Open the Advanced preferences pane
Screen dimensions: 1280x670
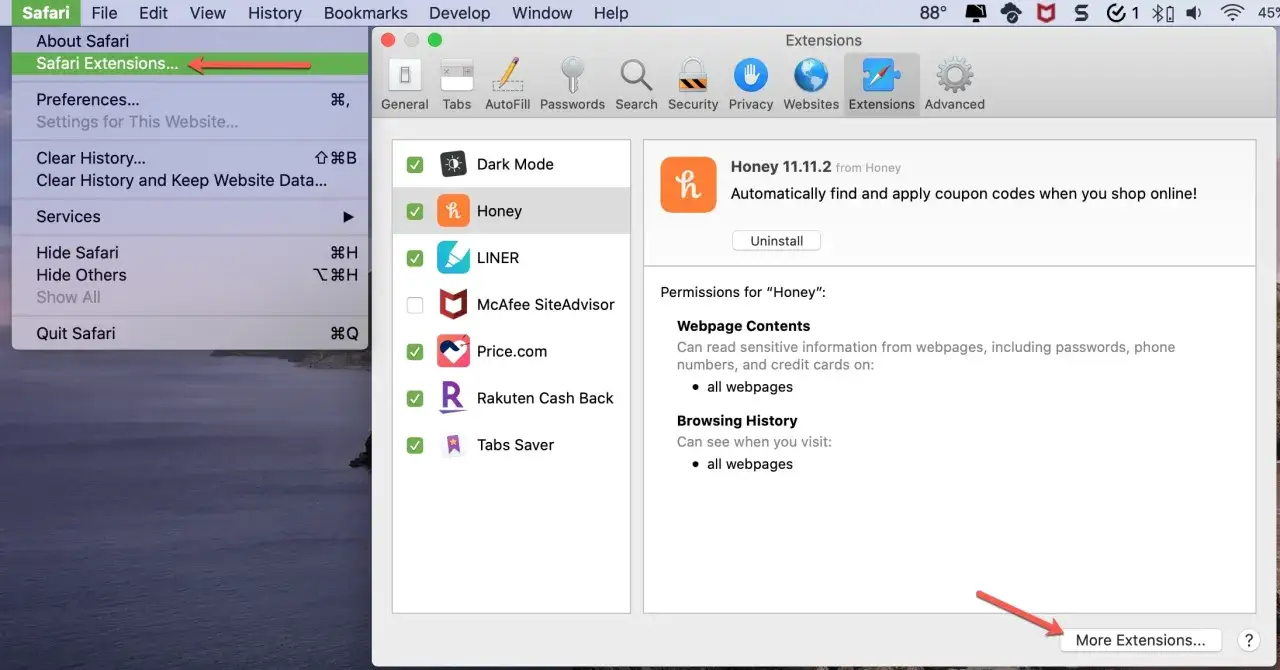pyautogui.click(x=954, y=84)
